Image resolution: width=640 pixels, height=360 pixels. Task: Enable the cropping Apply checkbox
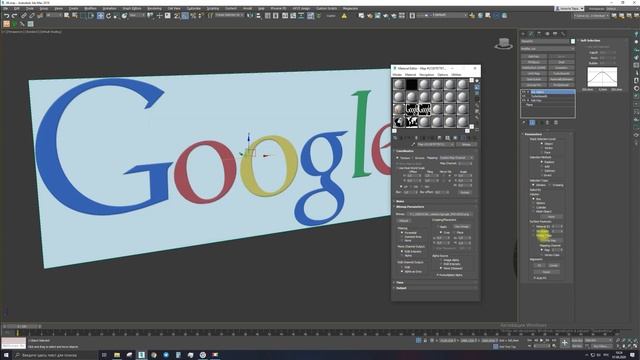pyautogui.click(x=438, y=227)
